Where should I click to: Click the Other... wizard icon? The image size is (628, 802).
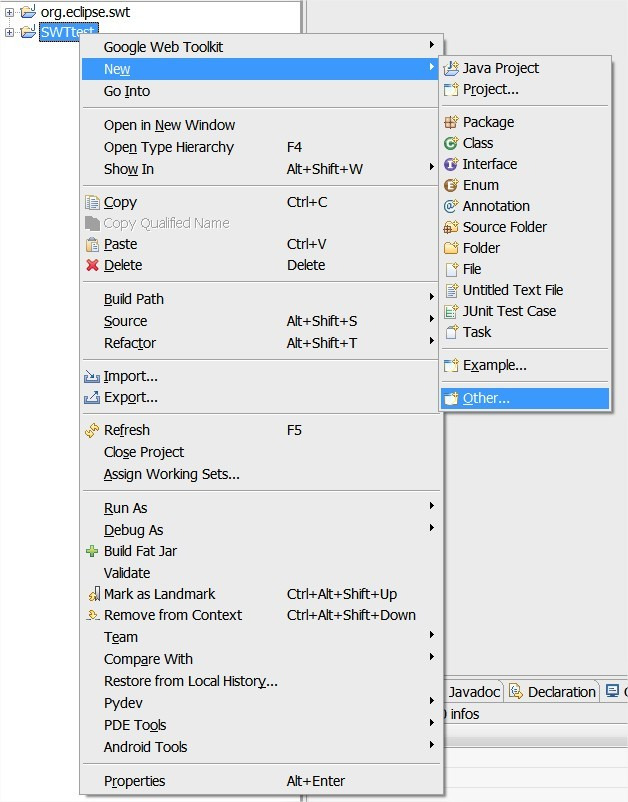pyautogui.click(x=451, y=398)
